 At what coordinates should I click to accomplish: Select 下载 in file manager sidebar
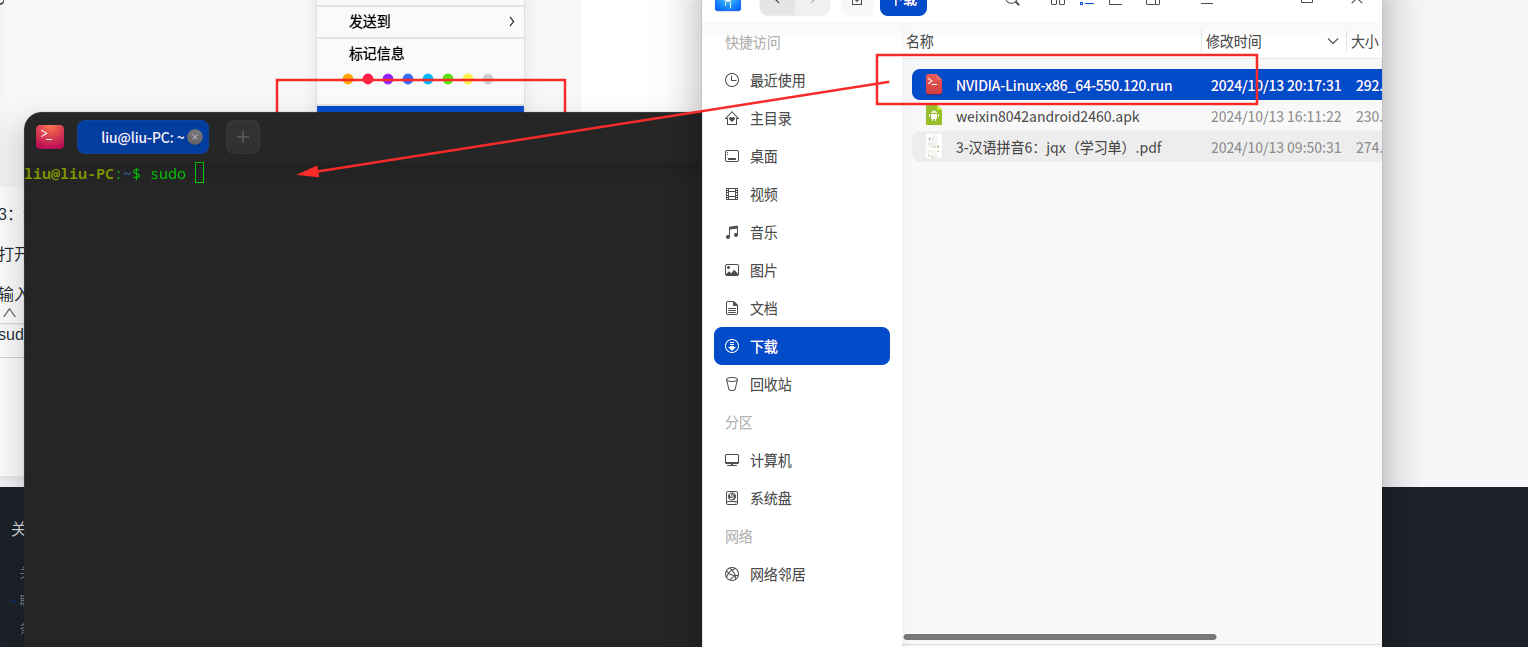pyautogui.click(x=802, y=346)
